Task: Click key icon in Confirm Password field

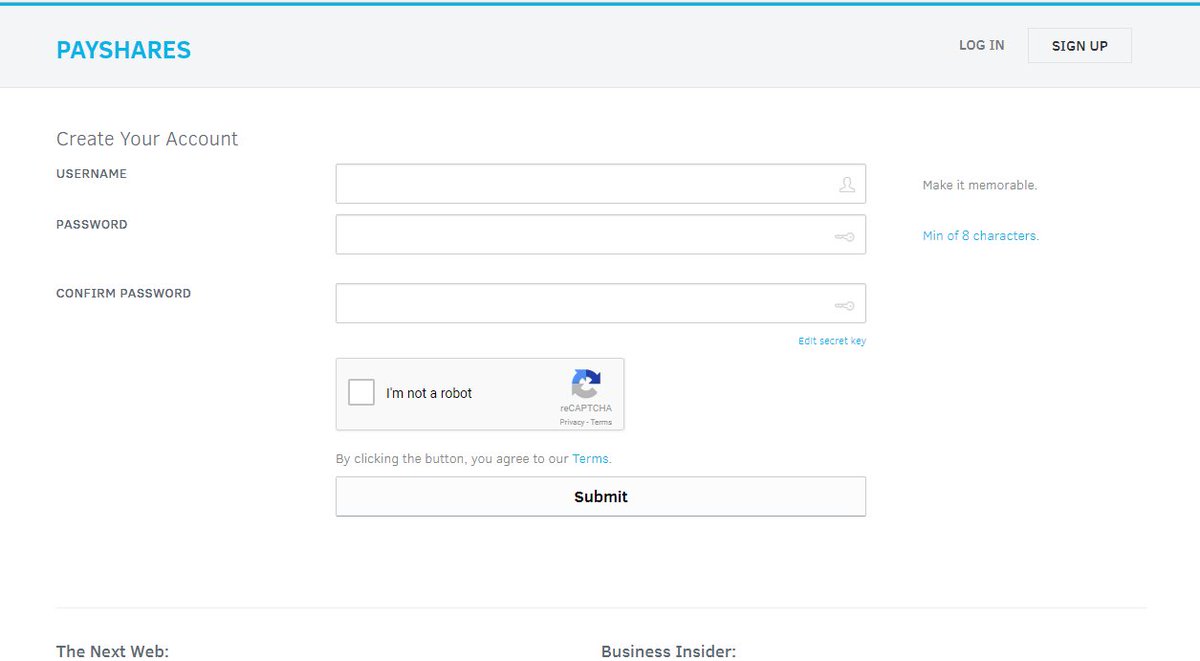Action: 844,306
